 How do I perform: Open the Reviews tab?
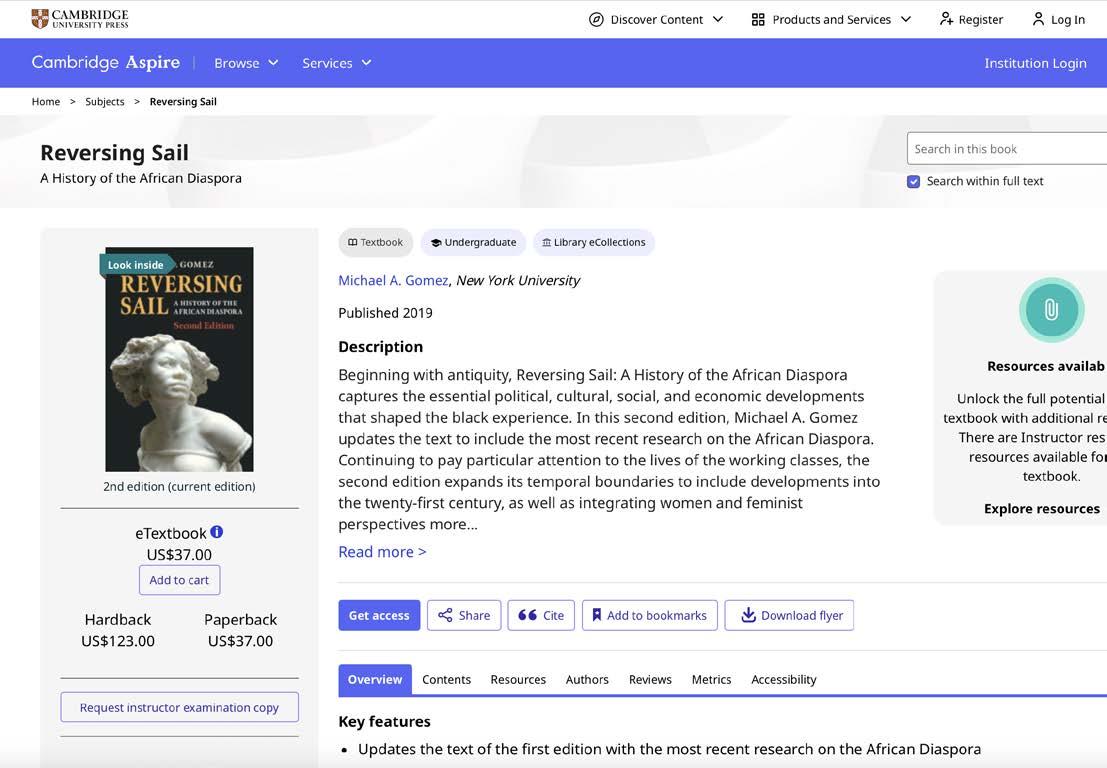650,680
